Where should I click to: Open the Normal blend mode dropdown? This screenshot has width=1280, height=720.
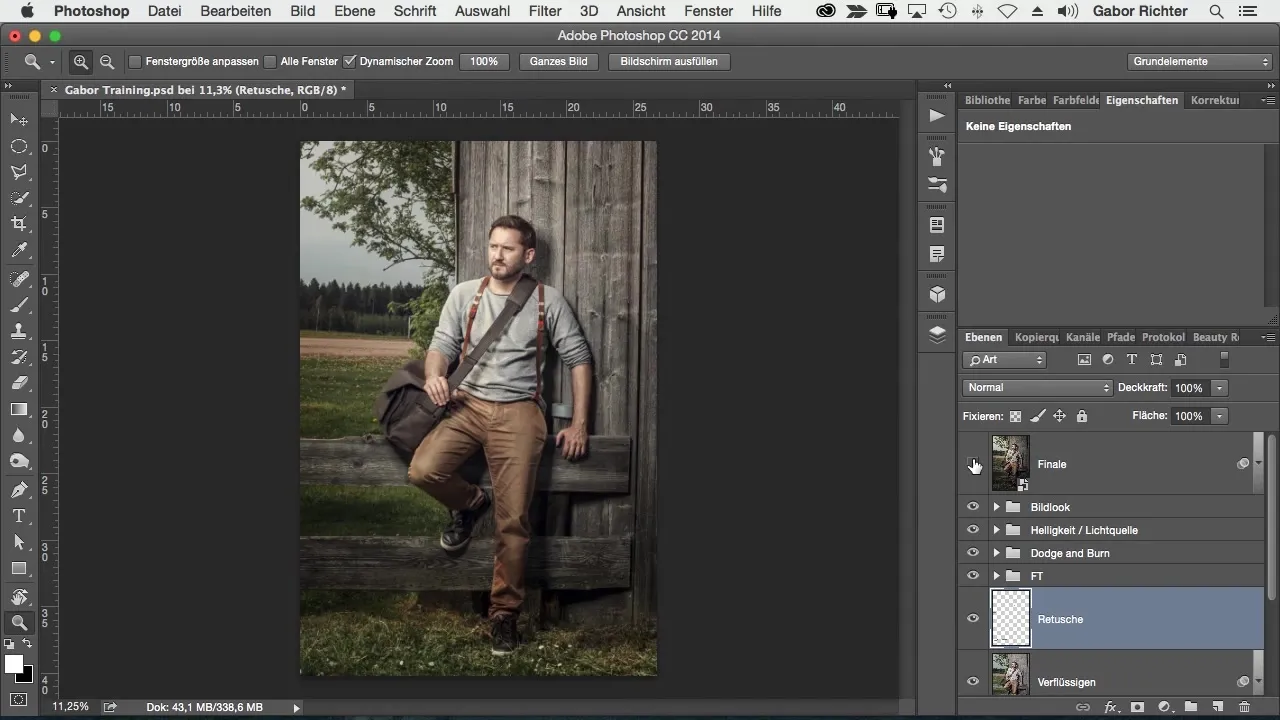pyautogui.click(x=1037, y=388)
